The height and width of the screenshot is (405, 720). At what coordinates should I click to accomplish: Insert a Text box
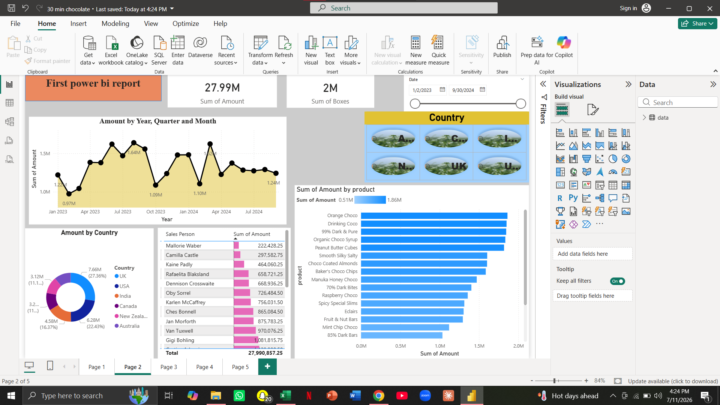(x=330, y=51)
